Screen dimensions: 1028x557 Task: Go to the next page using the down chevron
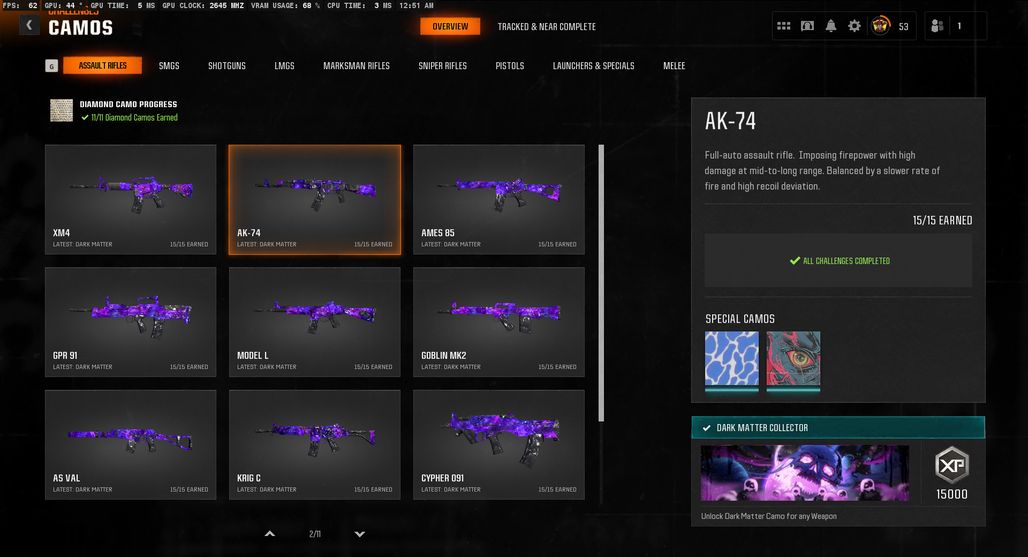point(359,534)
